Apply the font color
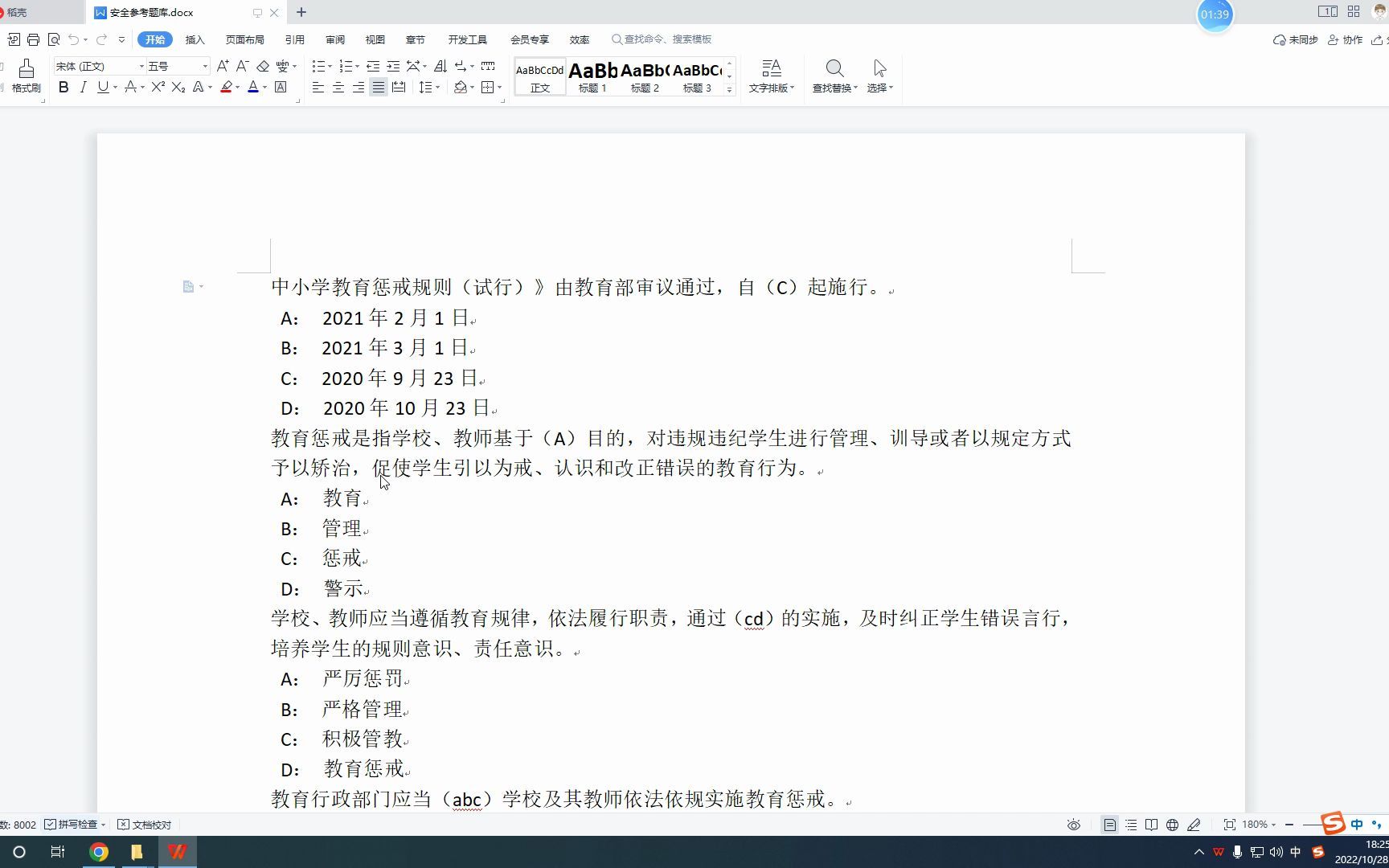Screen dimensions: 1389x868 click(253, 88)
